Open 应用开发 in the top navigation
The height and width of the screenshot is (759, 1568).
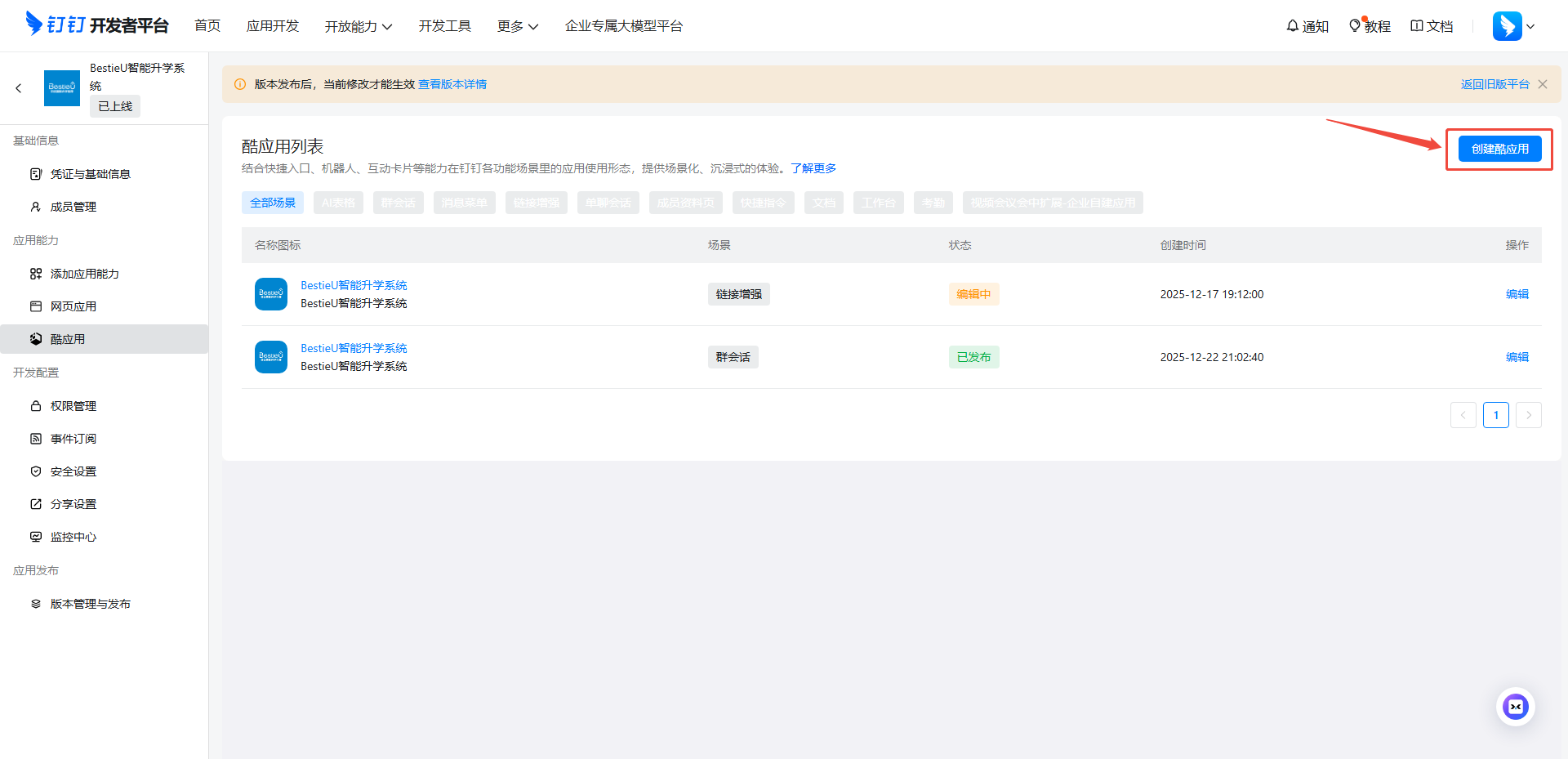tap(273, 26)
